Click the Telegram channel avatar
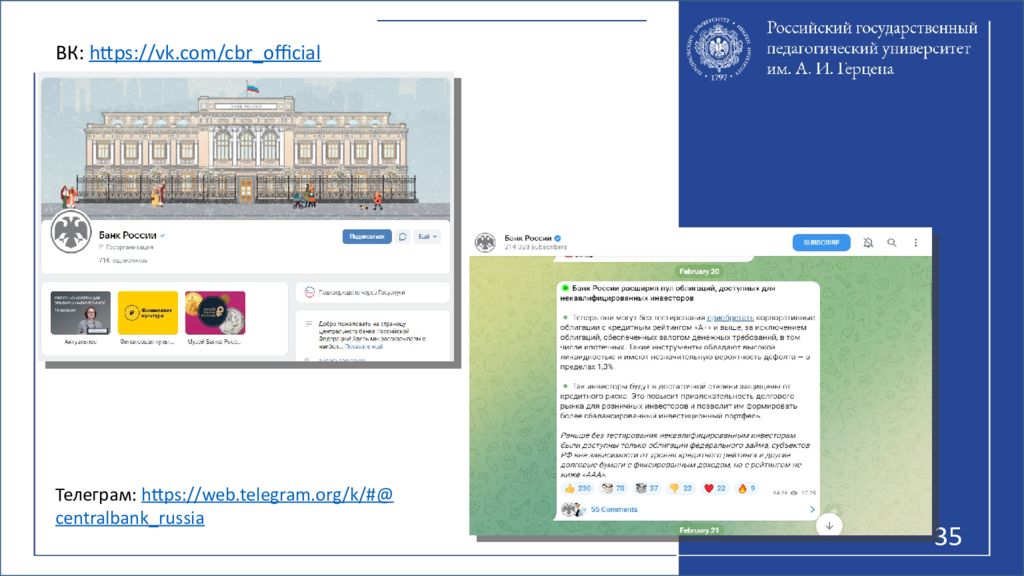This screenshot has width=1024, height=576. (x=485, y=242)
